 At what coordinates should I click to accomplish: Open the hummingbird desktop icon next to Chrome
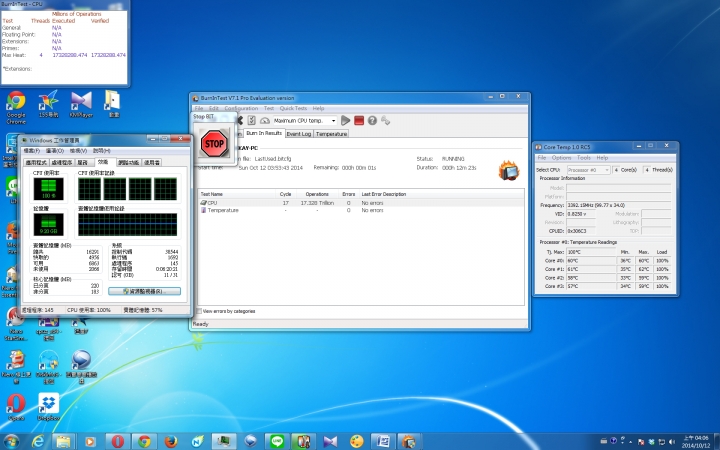pyautogui.click(x=48, y=104)
